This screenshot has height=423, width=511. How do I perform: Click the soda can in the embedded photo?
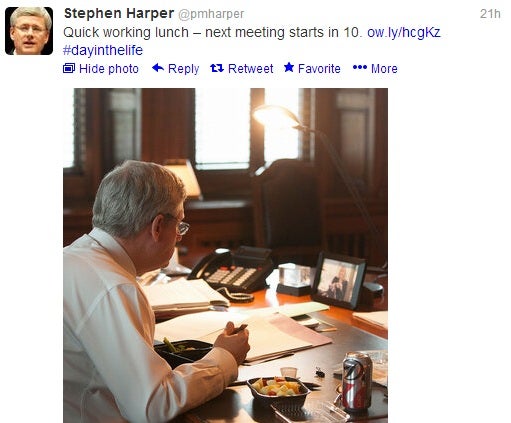point(357,381)
